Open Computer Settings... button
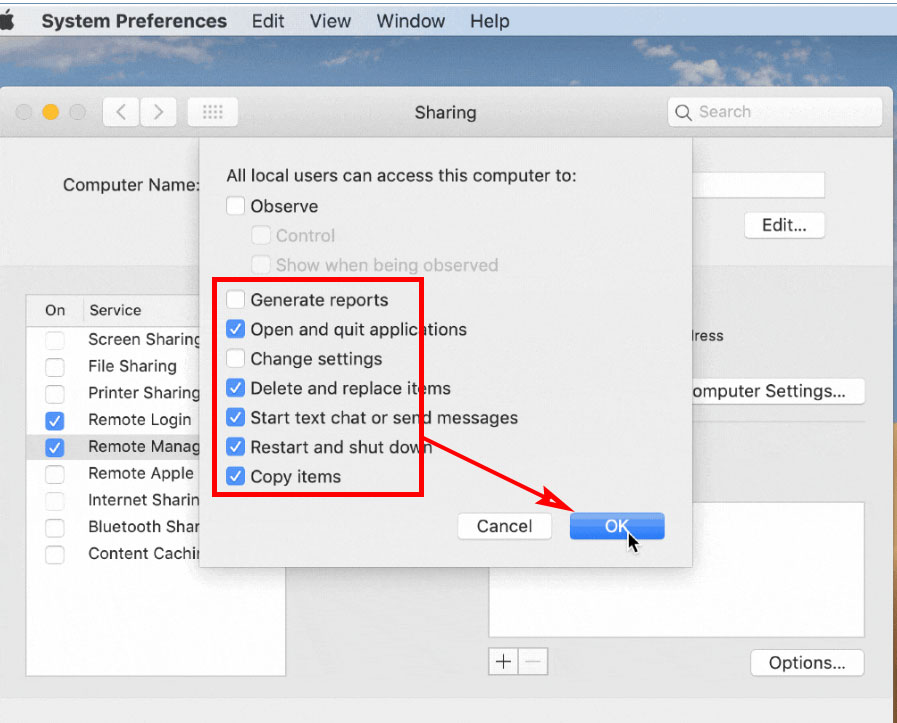Screen dimensions: 897x723 778,391
